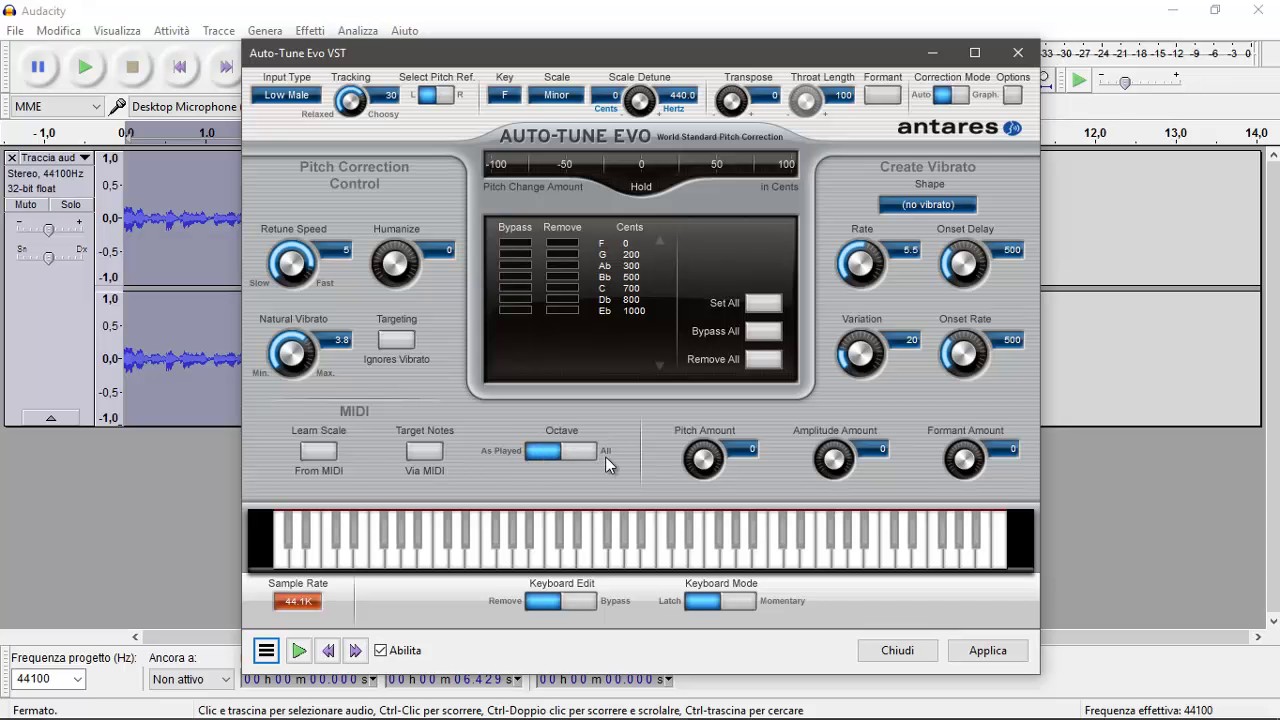This screenshot has height=720, width=1280.
Task: Click the Transpose knob
Action: pyautogui.click(x=732, y=101)
